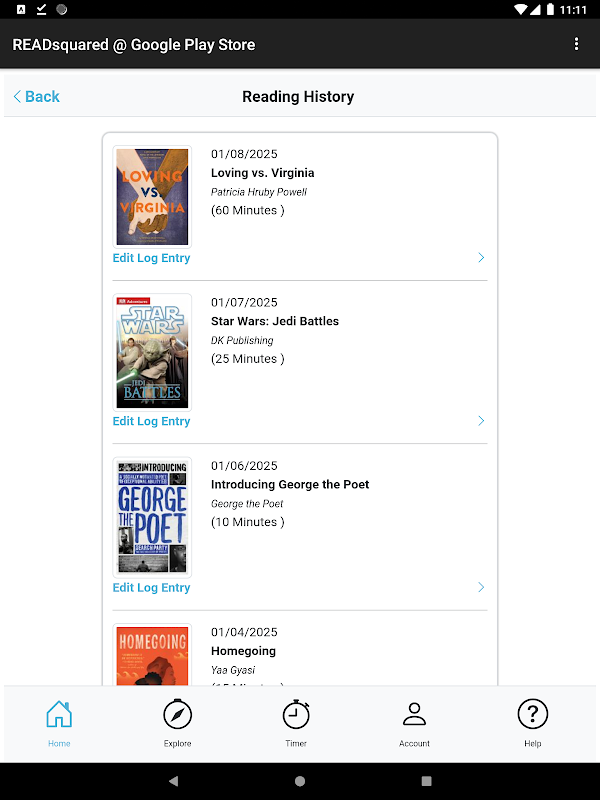
Task: Open the Help question mark icon
Action: 532,714
